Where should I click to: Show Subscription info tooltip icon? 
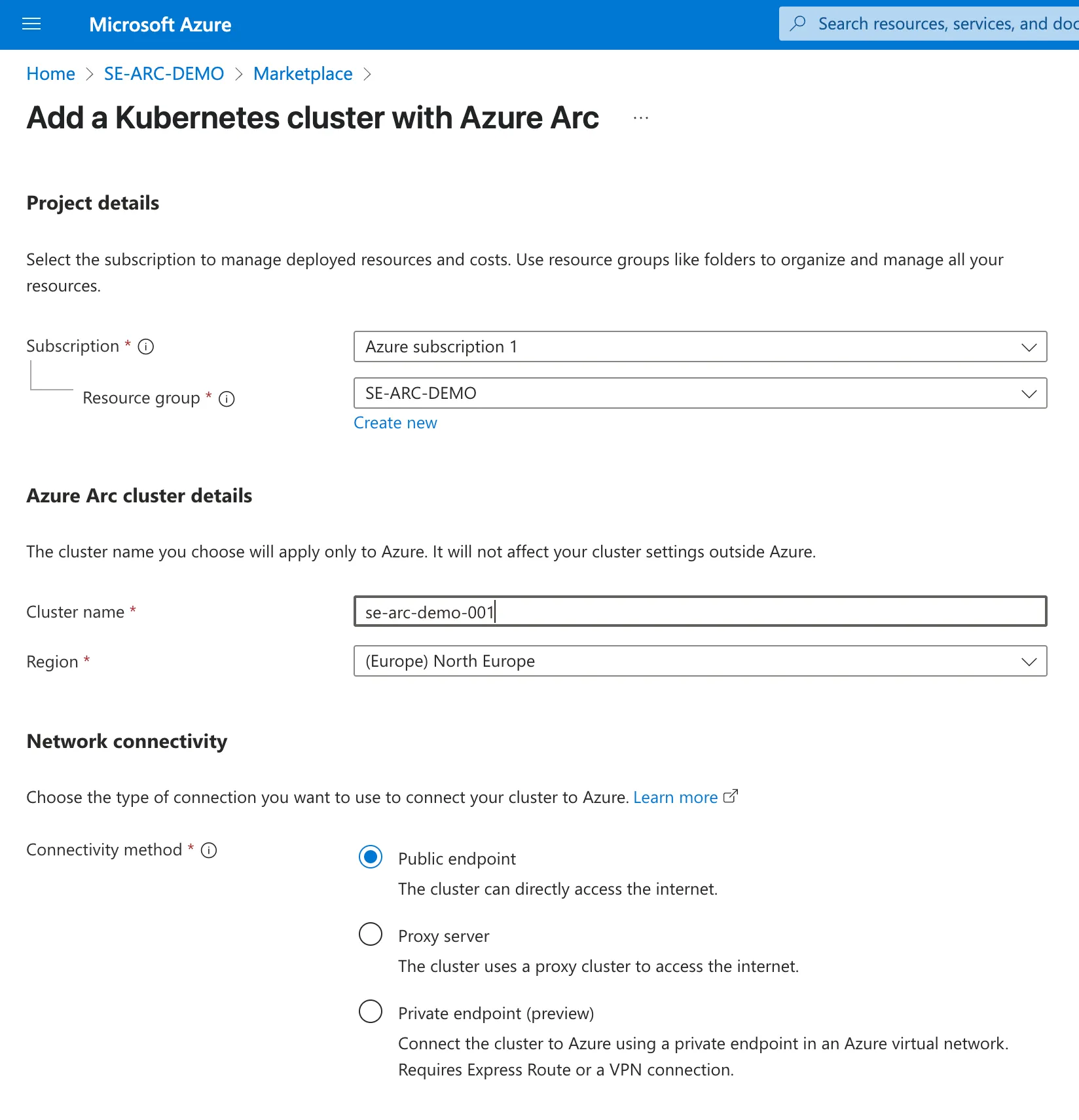click(x=146, y=346)
